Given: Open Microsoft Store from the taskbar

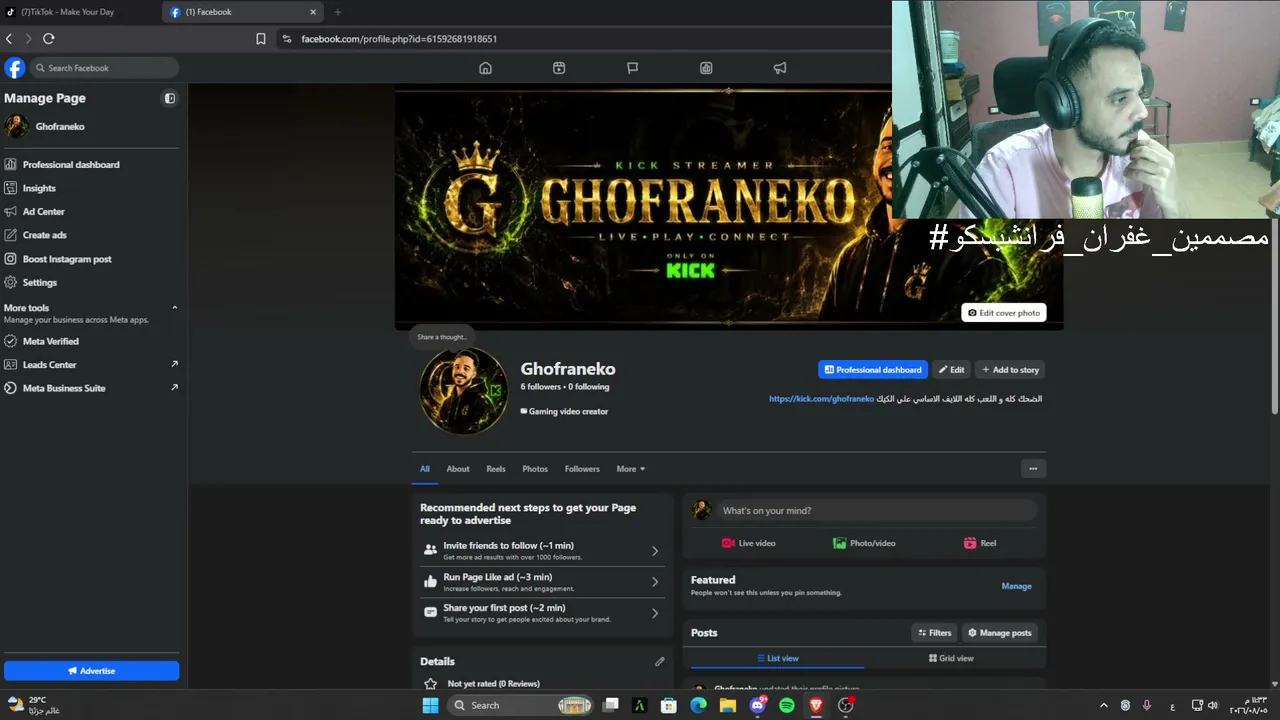Looking at the screenshot, I should click(x=669, y=705).
